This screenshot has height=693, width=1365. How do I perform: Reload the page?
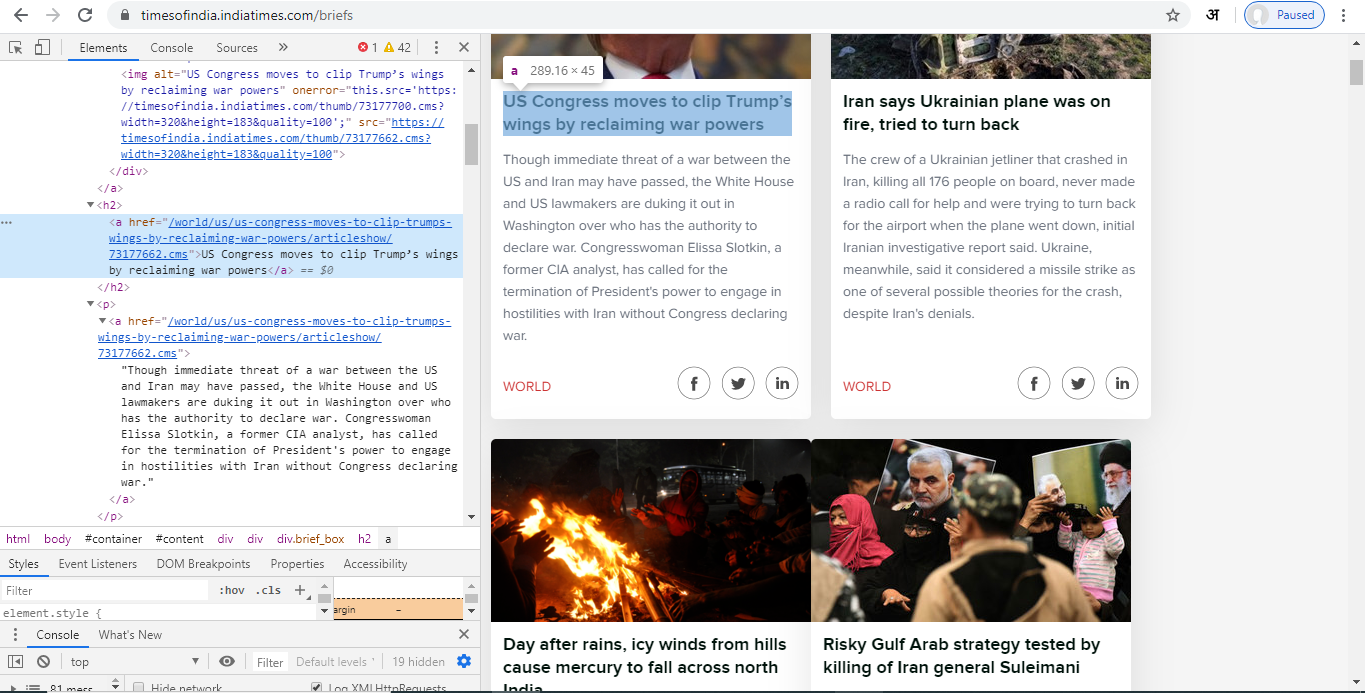[85, 15]
